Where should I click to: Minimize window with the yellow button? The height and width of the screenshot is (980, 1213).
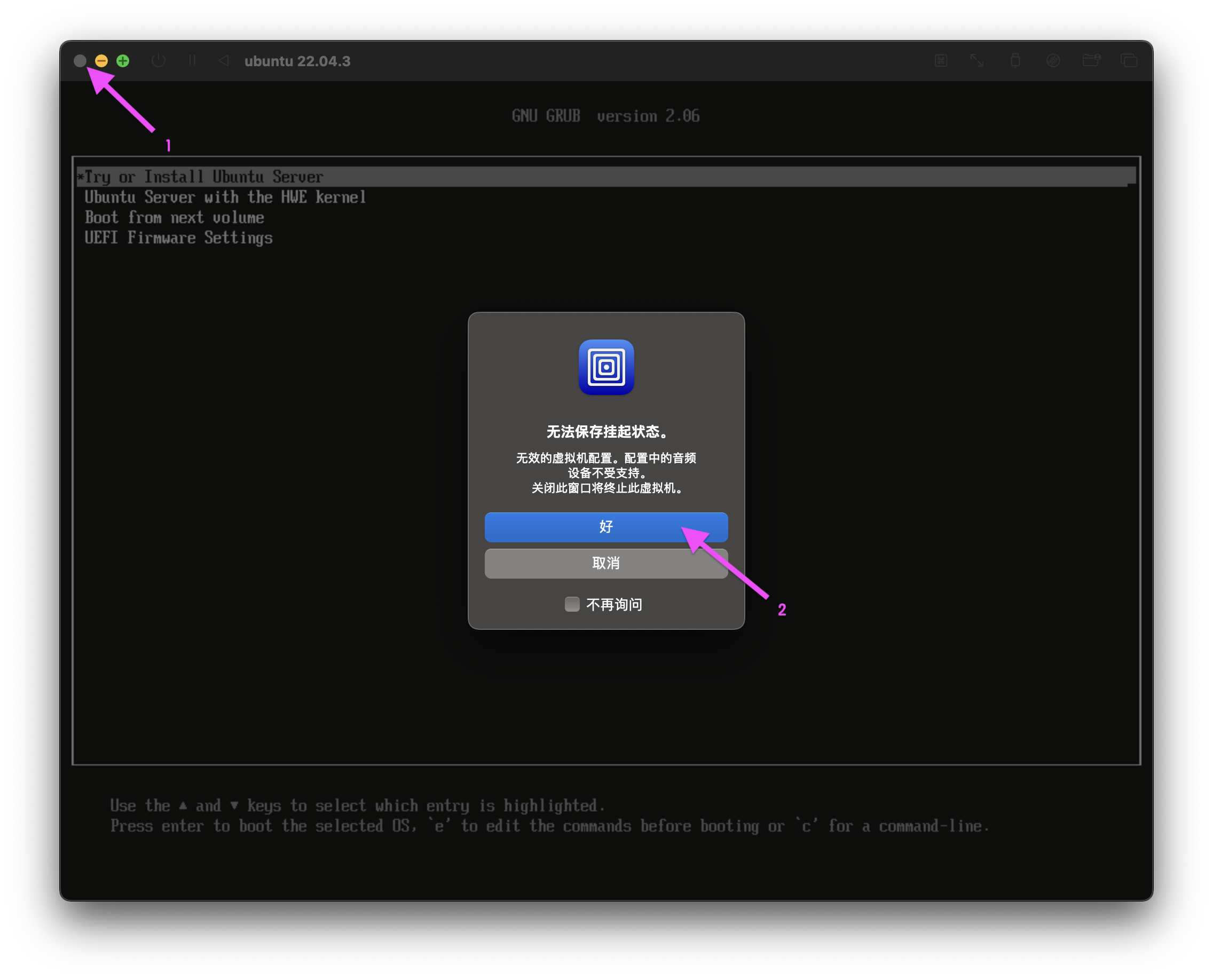point(101,60)
